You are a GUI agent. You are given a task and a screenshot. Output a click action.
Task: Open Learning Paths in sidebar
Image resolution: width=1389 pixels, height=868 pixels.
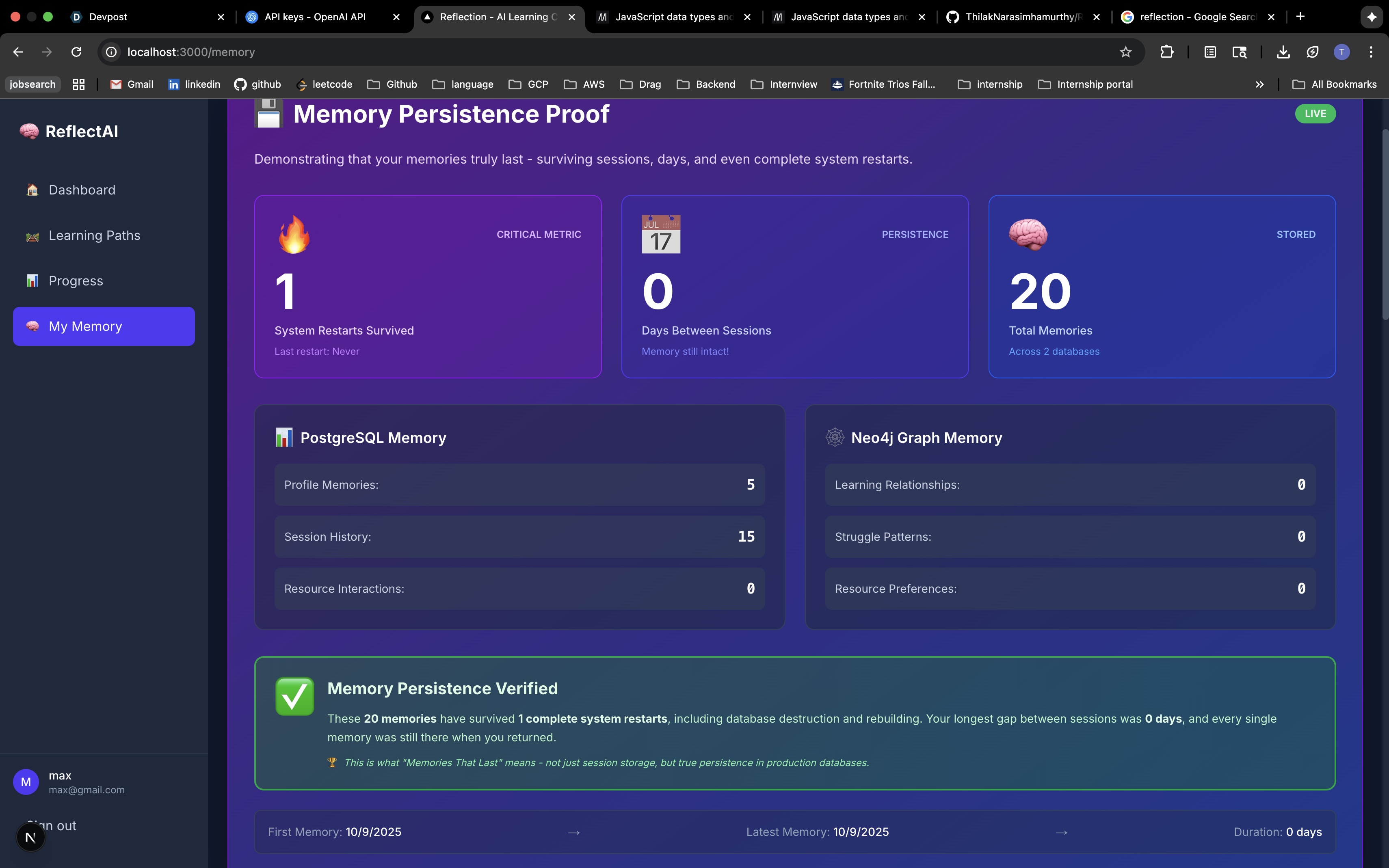coord(94,235)
